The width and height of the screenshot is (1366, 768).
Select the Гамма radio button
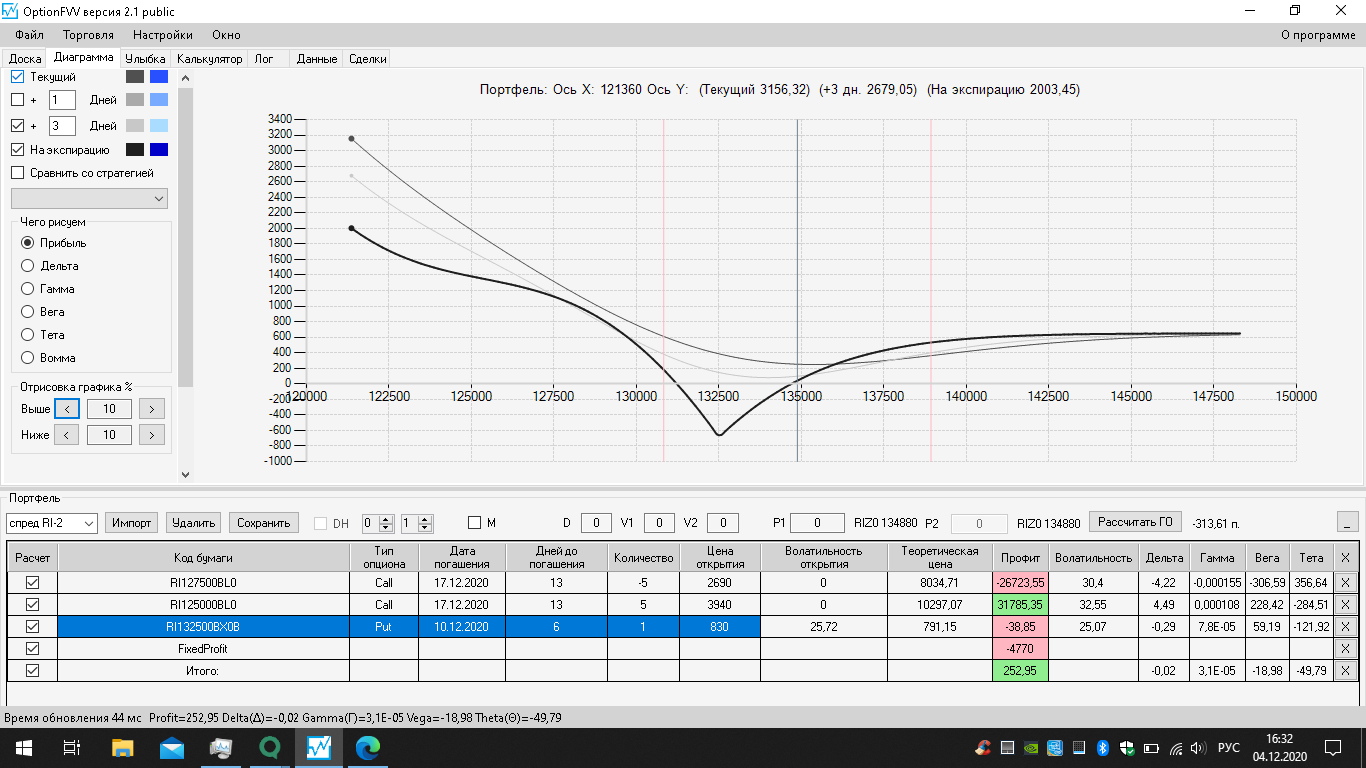click(x=28, y=289)
